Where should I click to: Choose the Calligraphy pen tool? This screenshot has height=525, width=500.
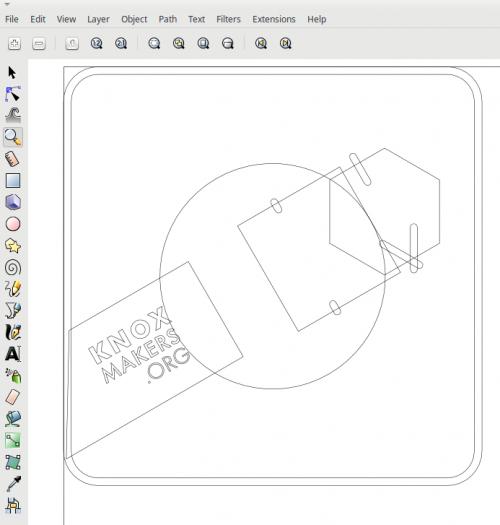click(x=13, y=332)
